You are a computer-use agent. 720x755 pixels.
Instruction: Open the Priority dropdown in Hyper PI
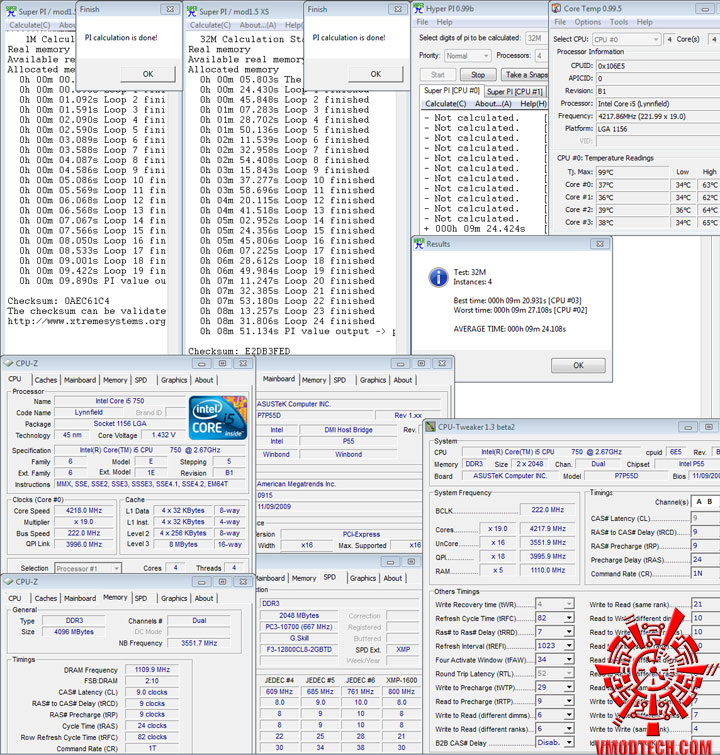point(467,56)
